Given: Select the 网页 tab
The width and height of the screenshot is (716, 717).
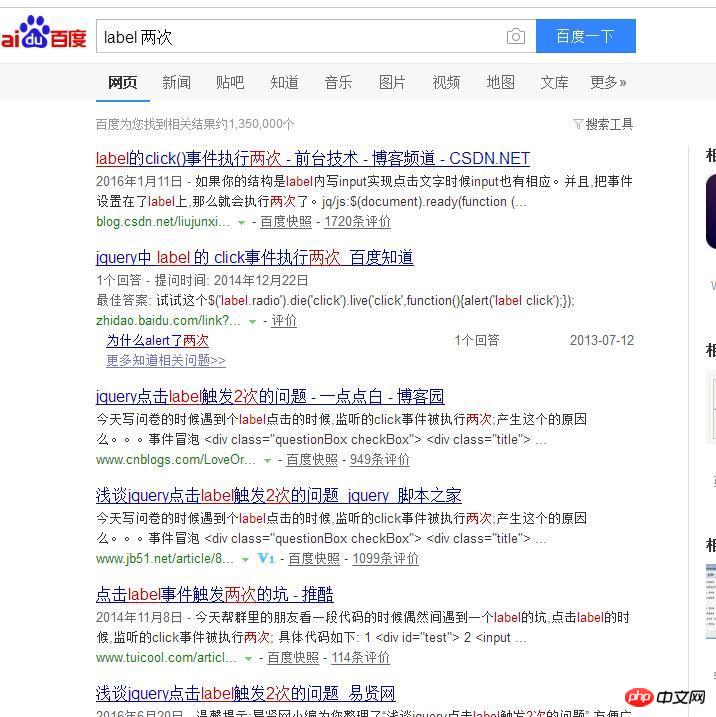Looking at the screenshot, I should [x=123, y=82].
